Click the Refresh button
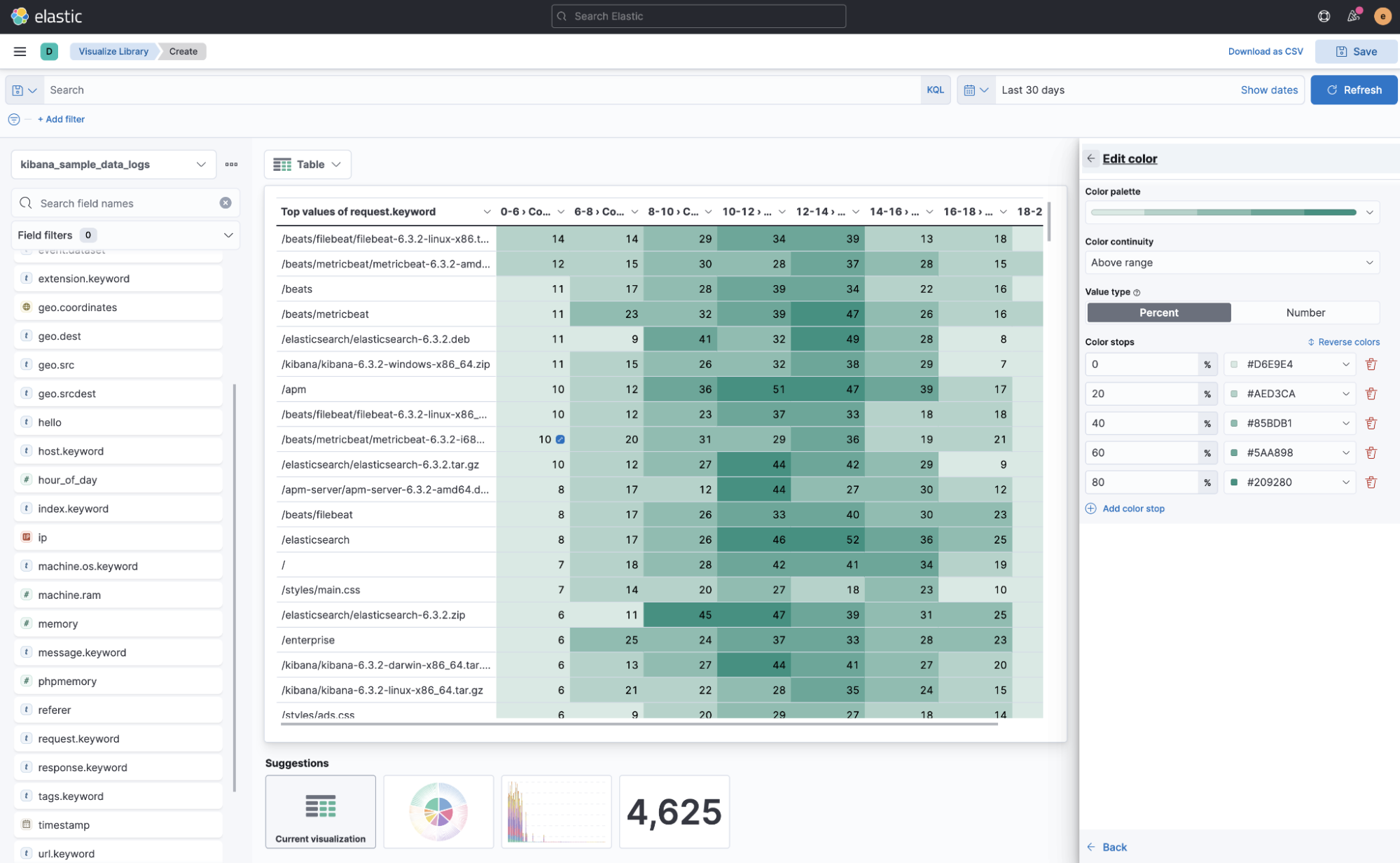The height and width of the screenshot is (863, 1400). (x=1353, y=90)
